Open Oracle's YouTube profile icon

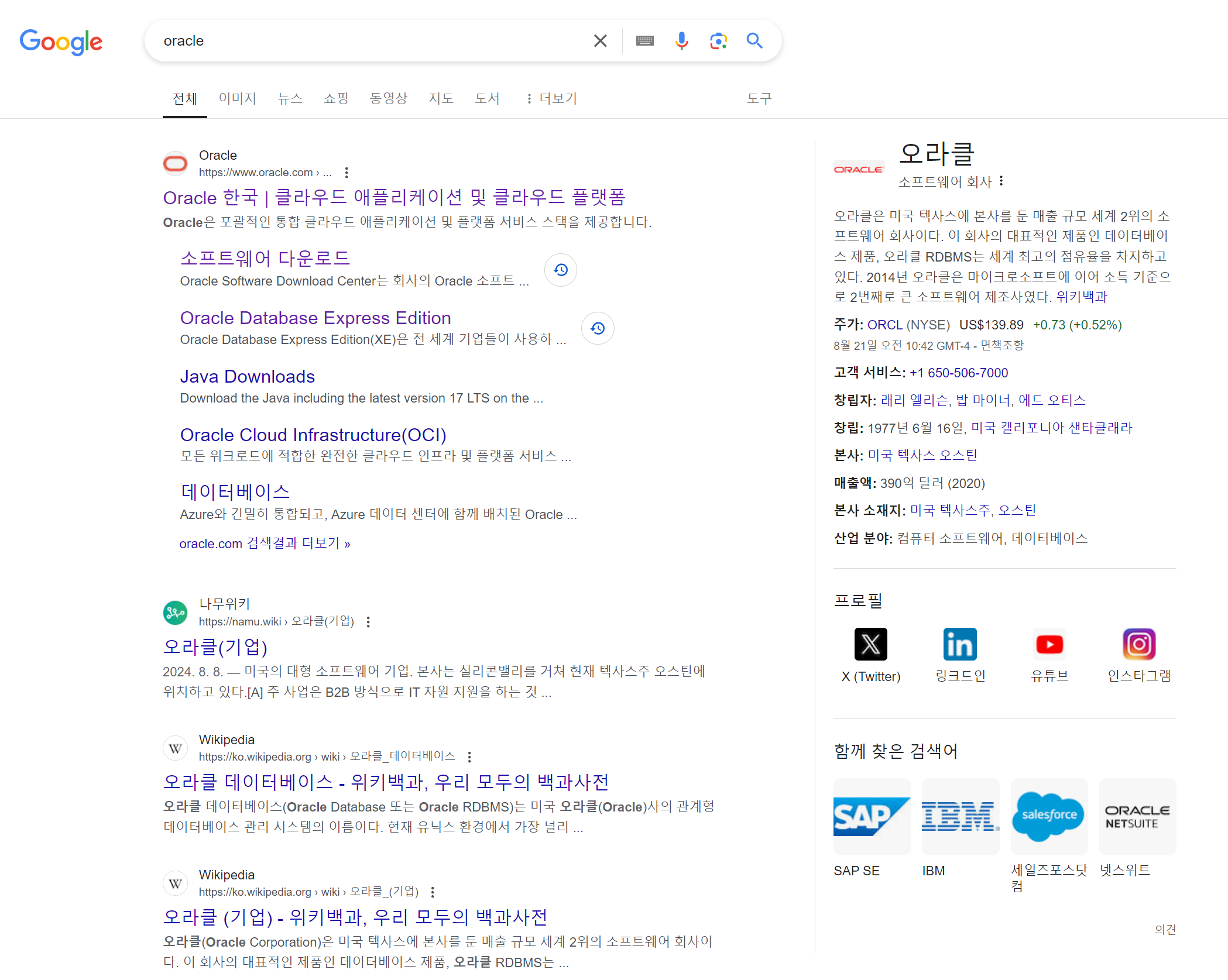point(1049,644)
